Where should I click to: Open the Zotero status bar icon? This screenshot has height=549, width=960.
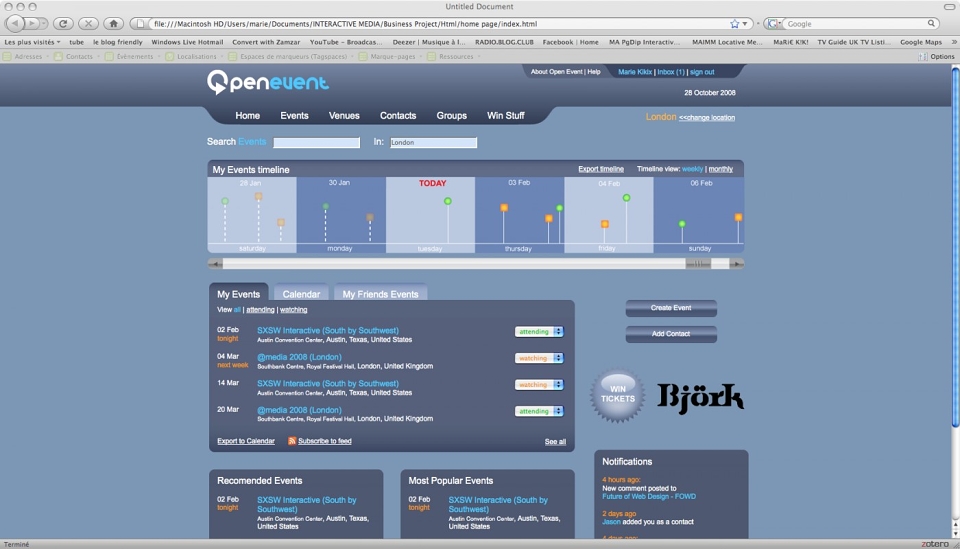tap(935, 544)
